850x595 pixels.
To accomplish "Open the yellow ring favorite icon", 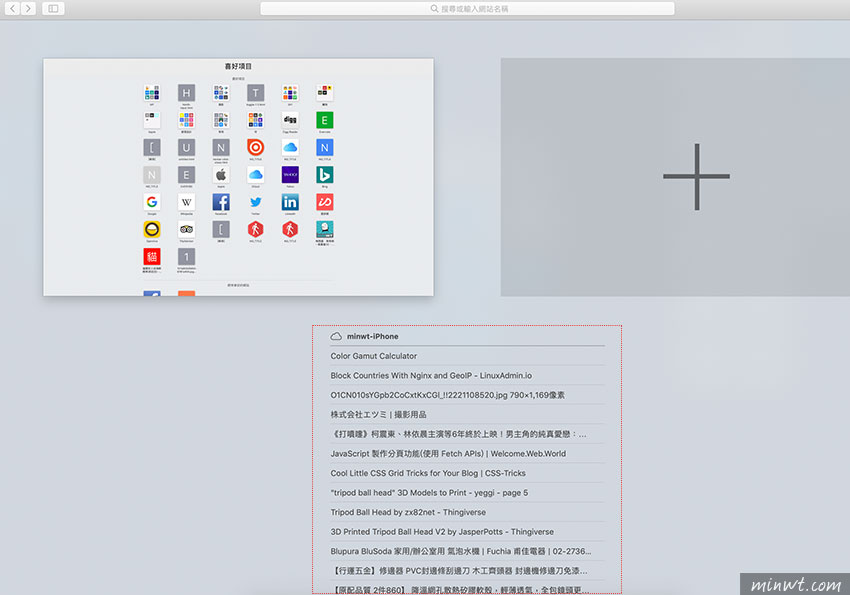I will [x=152, y=229].
